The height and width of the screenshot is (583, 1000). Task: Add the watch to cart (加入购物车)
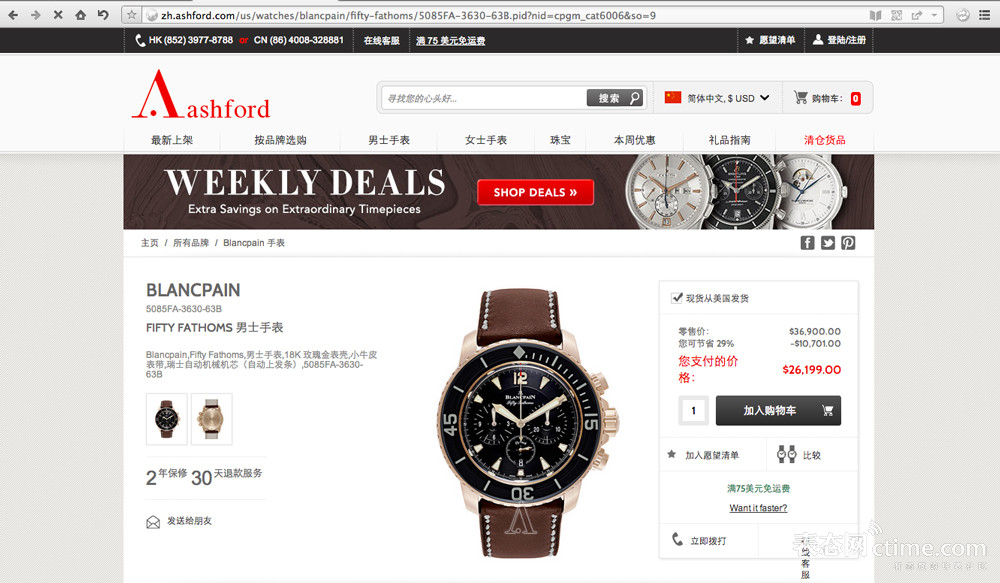[x=778, y=411]
